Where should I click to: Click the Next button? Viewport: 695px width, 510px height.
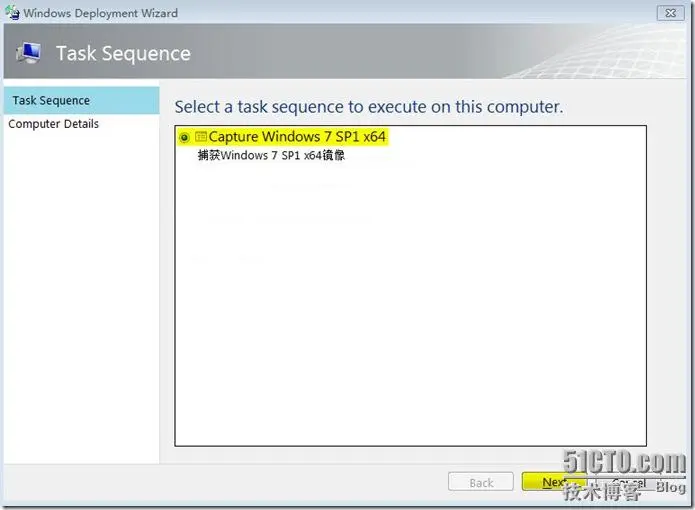pyautogui.click(x=554, y=482)
